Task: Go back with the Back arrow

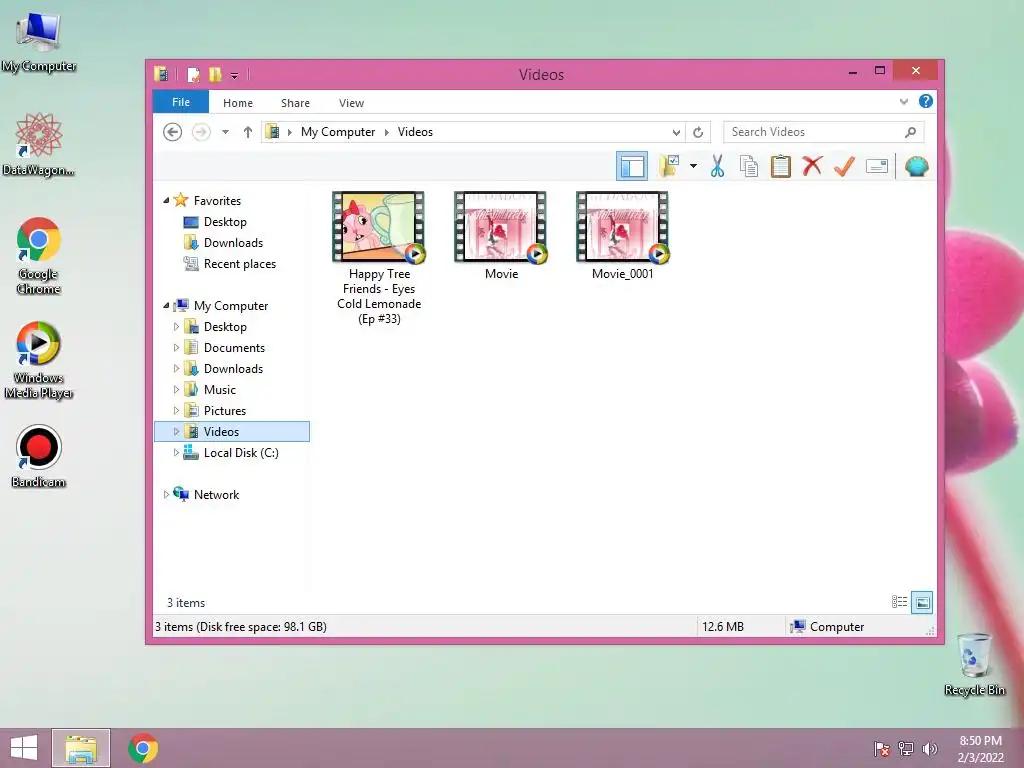Action: click(172, 132)
